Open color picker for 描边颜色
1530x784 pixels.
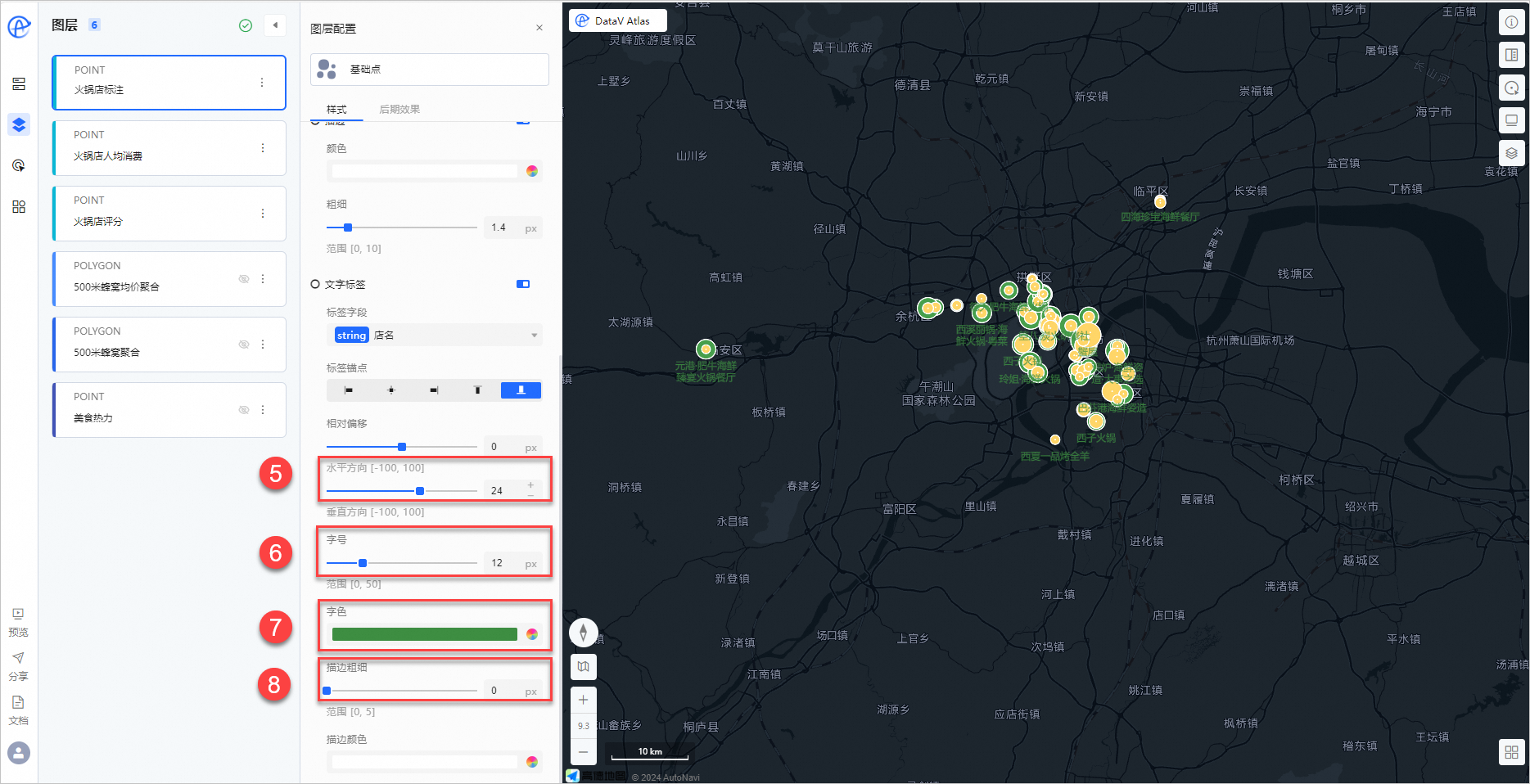(532, 762)
